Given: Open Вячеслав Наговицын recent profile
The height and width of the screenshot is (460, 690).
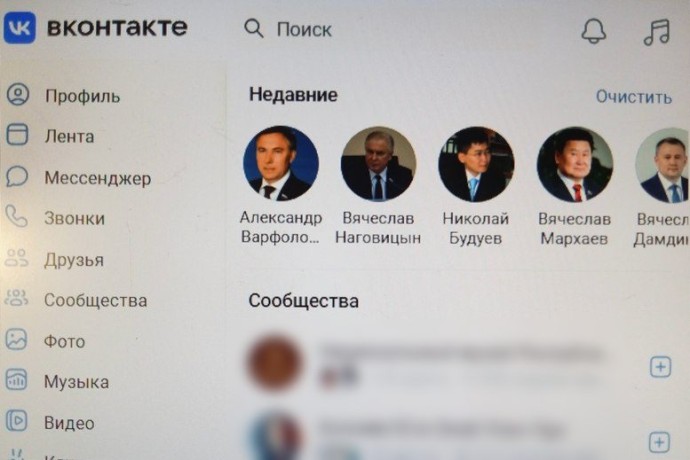Looking at the screenshot, I should (378, 186).
